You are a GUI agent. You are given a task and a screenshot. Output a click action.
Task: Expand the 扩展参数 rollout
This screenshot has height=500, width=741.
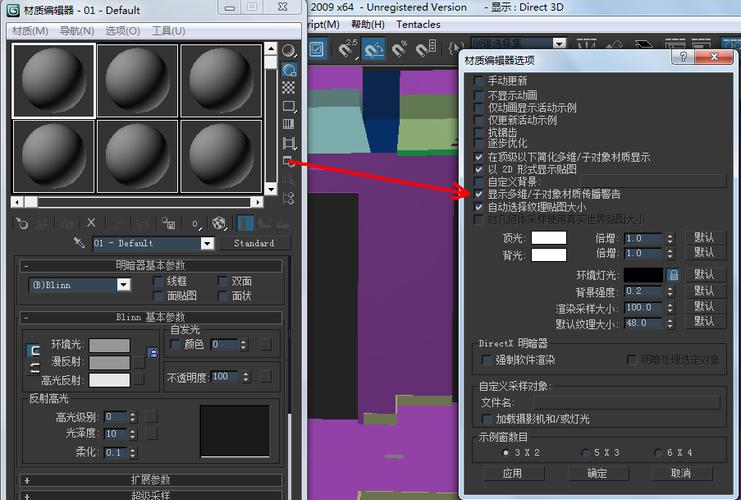point(151,480)
